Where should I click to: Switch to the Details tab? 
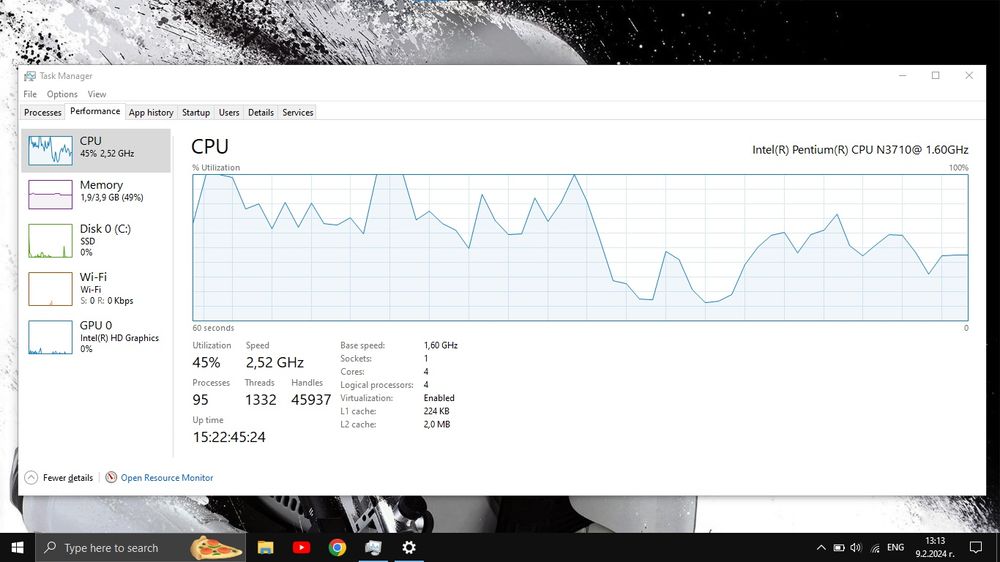point(261,112)
